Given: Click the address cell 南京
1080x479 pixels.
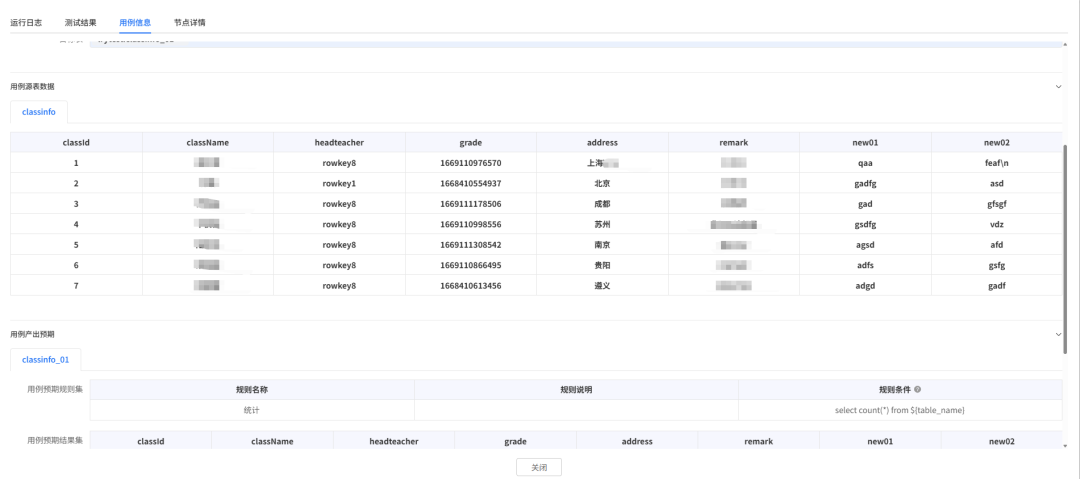Looking at the screenshot, I should [x=602, y=245].
